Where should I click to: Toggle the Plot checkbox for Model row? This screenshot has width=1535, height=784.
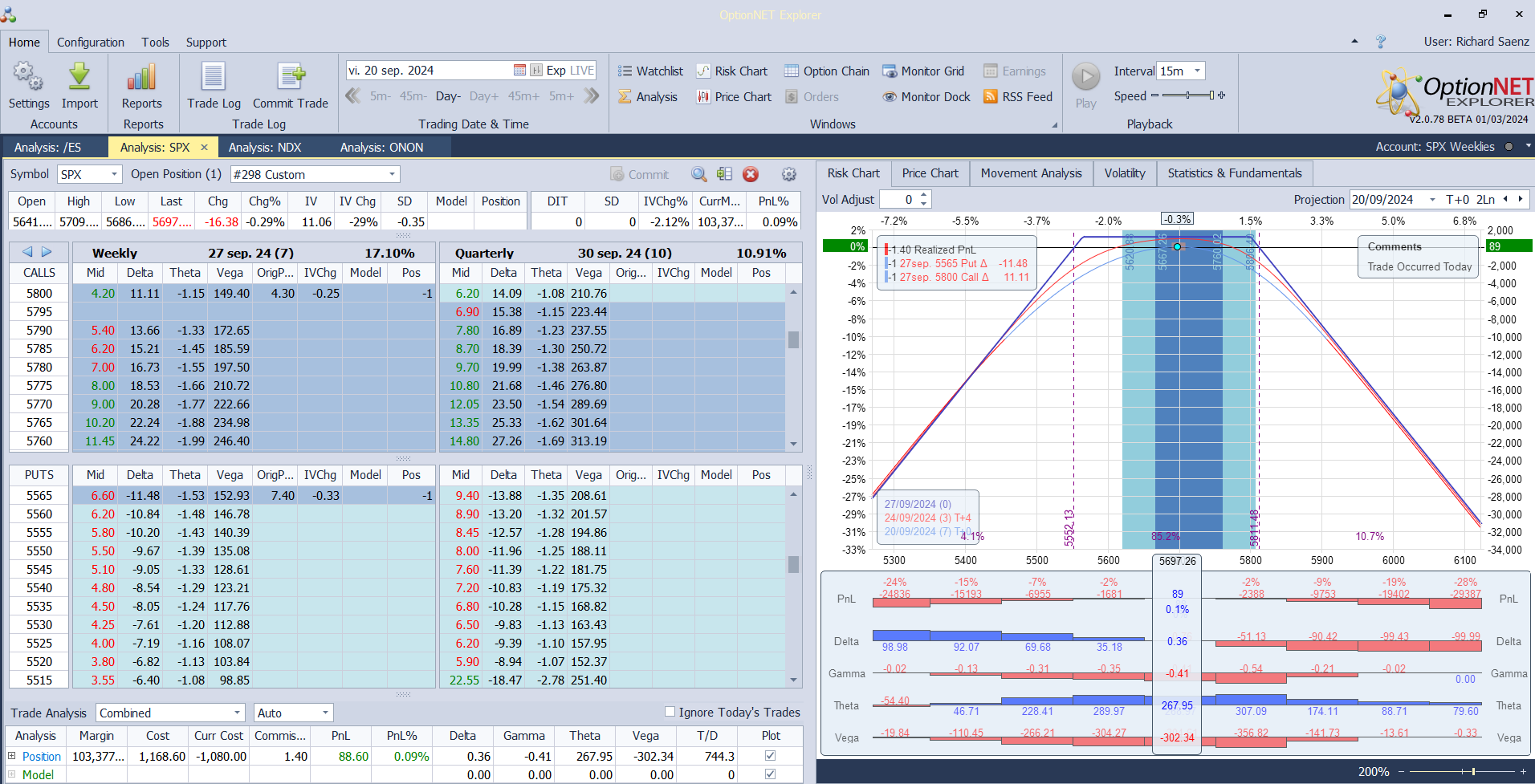point(771,774)
